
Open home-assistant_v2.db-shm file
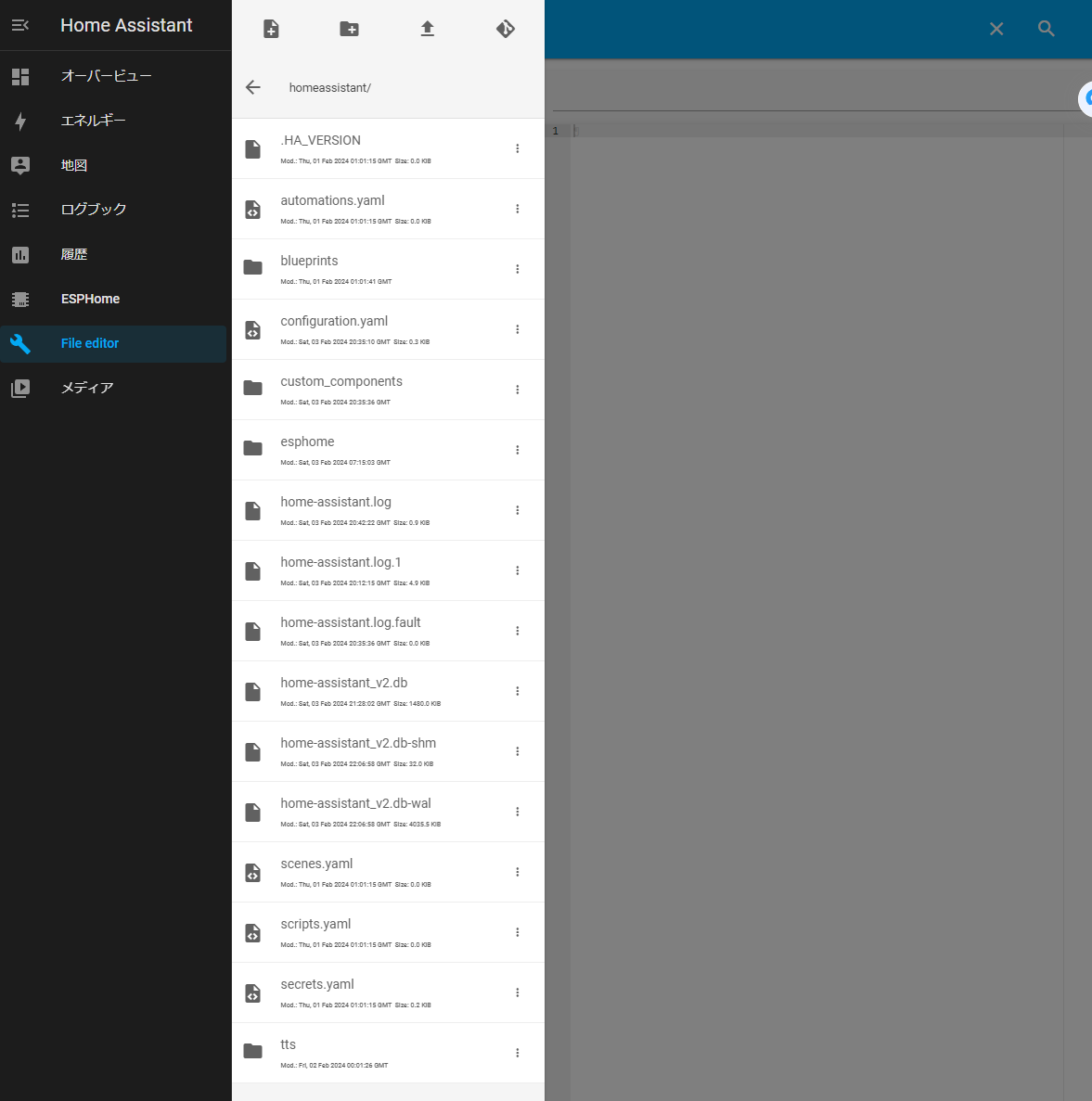pos(388,752)
